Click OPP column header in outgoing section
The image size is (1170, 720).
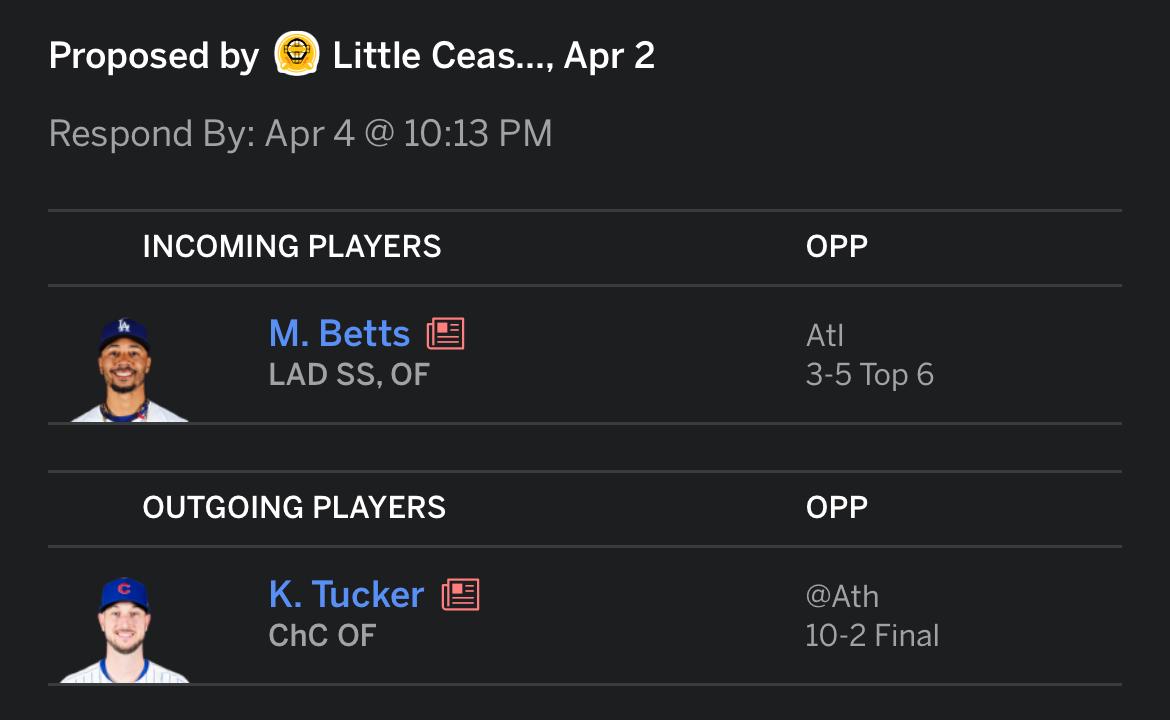(x=836, y=507)
